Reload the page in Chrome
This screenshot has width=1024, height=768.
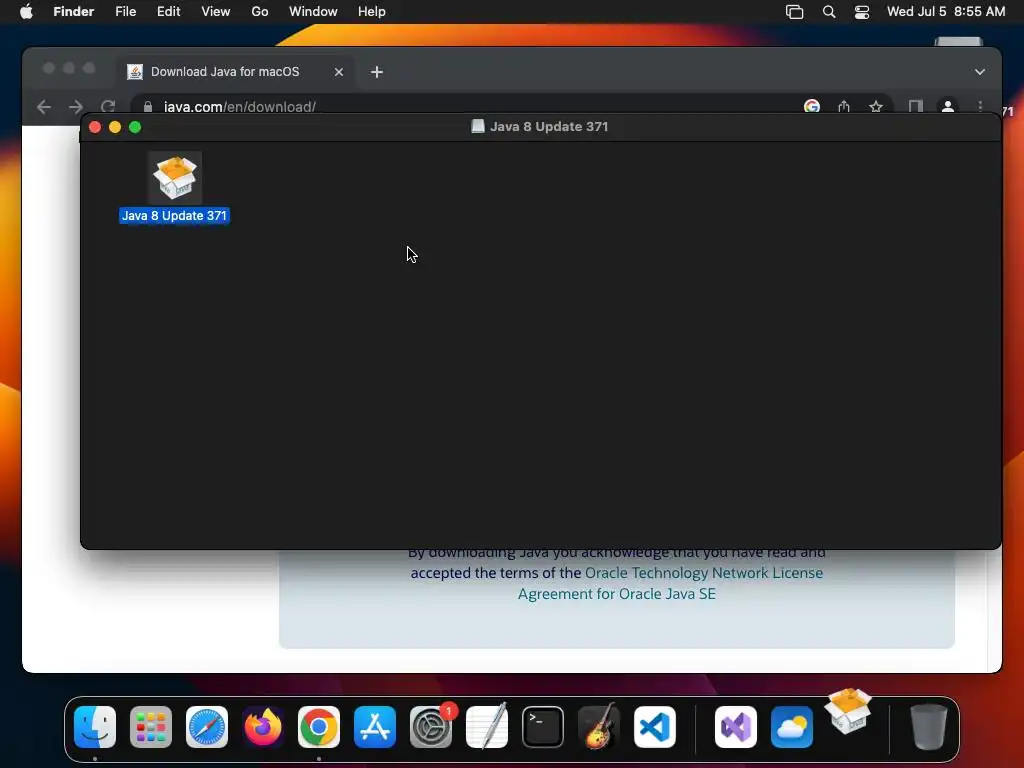108,106
